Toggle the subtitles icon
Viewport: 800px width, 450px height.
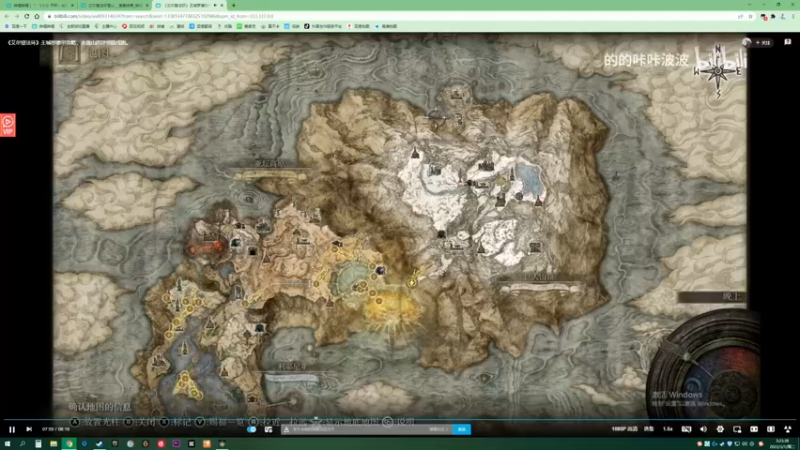point(686,429)
